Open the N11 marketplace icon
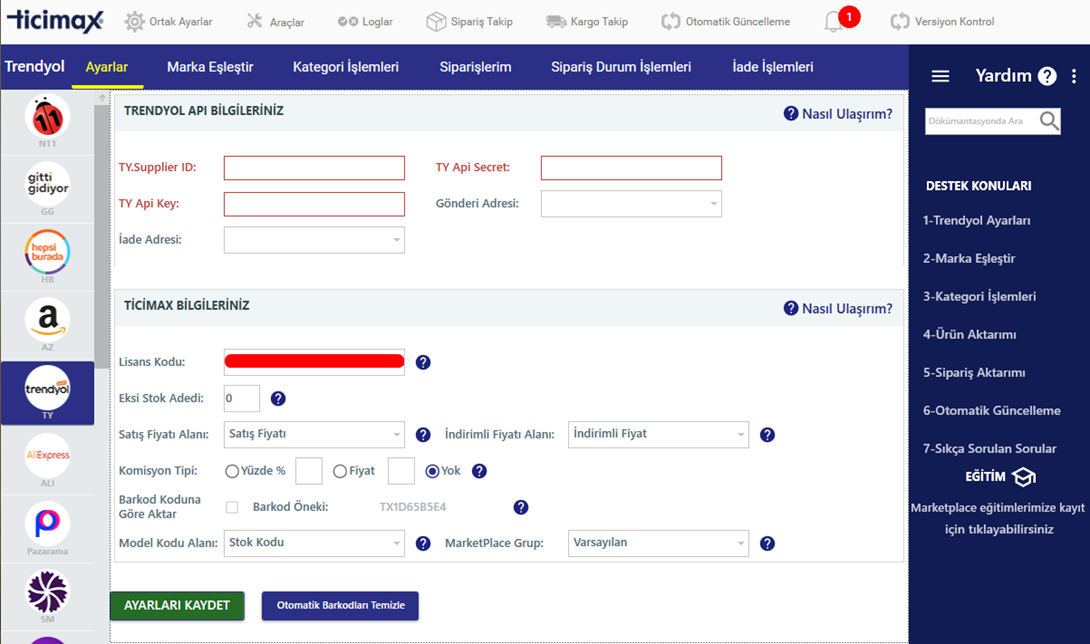Viewport: 1090px width, 644px height. coord(47,117)
